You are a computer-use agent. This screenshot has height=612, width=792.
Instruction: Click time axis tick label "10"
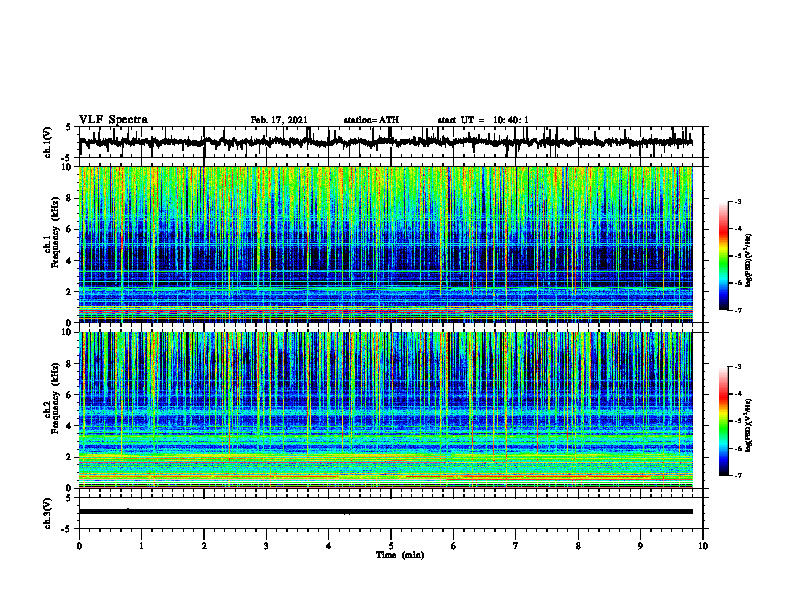(703, 546)
